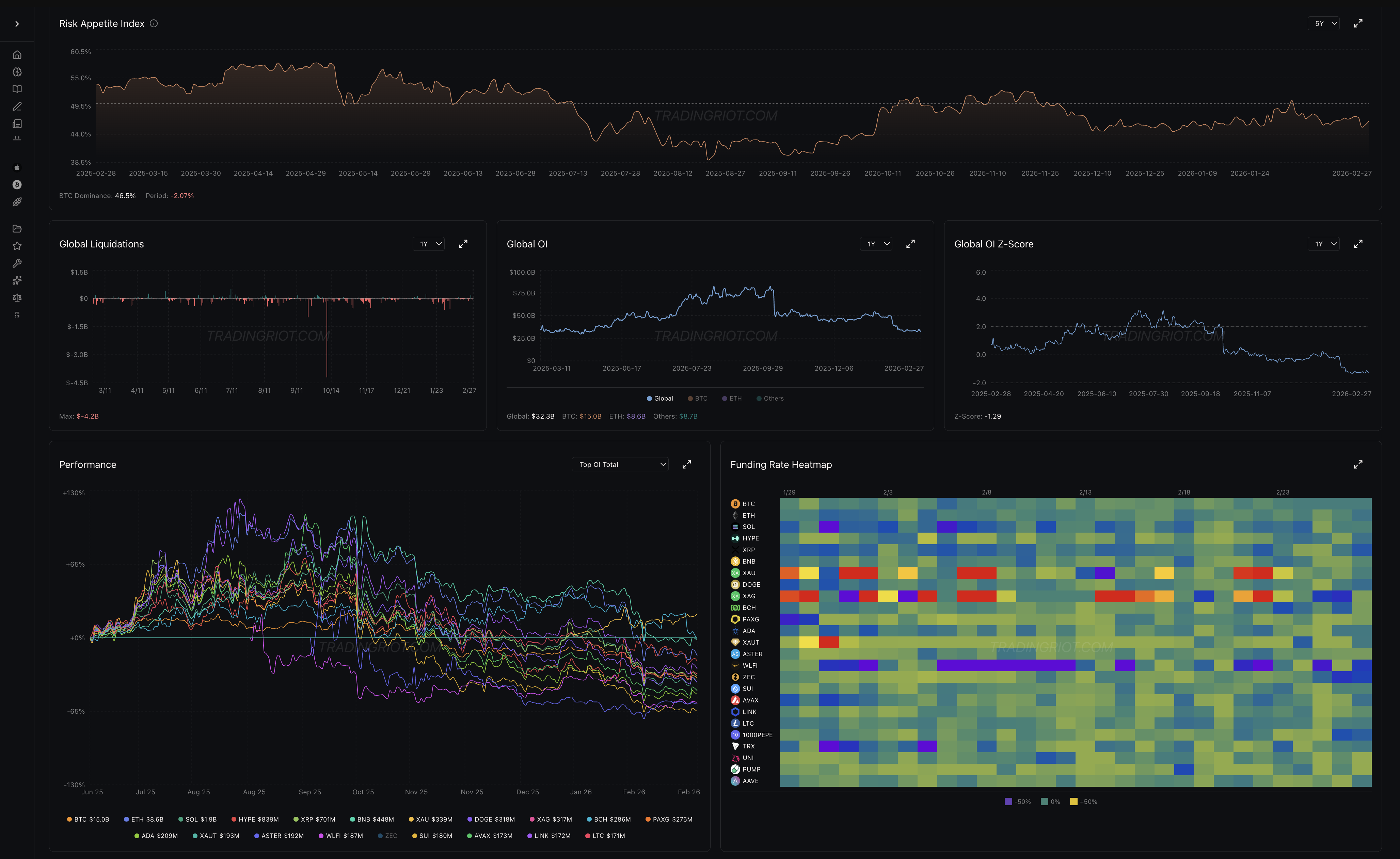1400x859 pixels.
Task: Toggle the BTC series in the Global OI legend
Action: [697, 398]
